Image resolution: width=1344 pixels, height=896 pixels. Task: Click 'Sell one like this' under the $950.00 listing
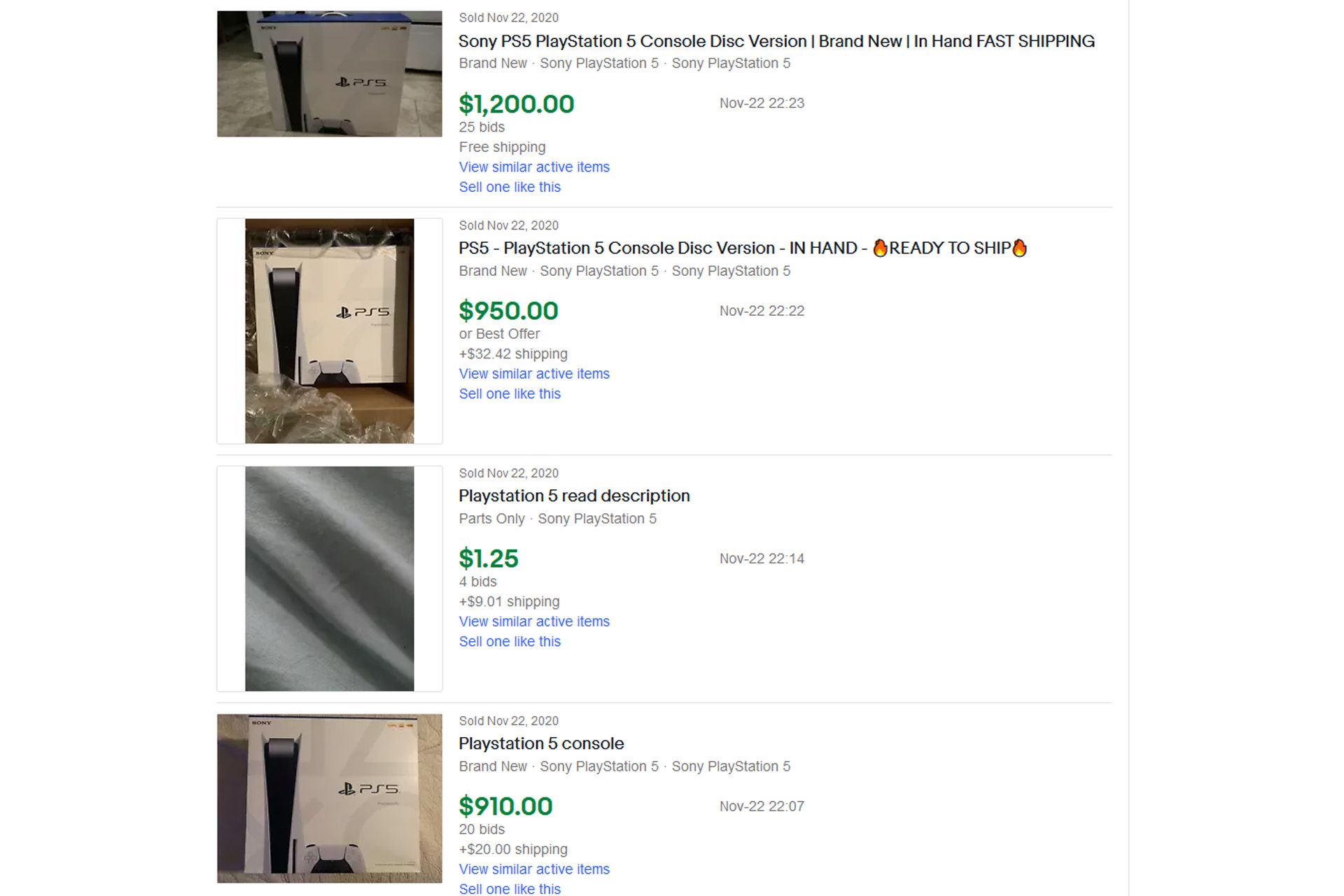(x=510, y=394)
